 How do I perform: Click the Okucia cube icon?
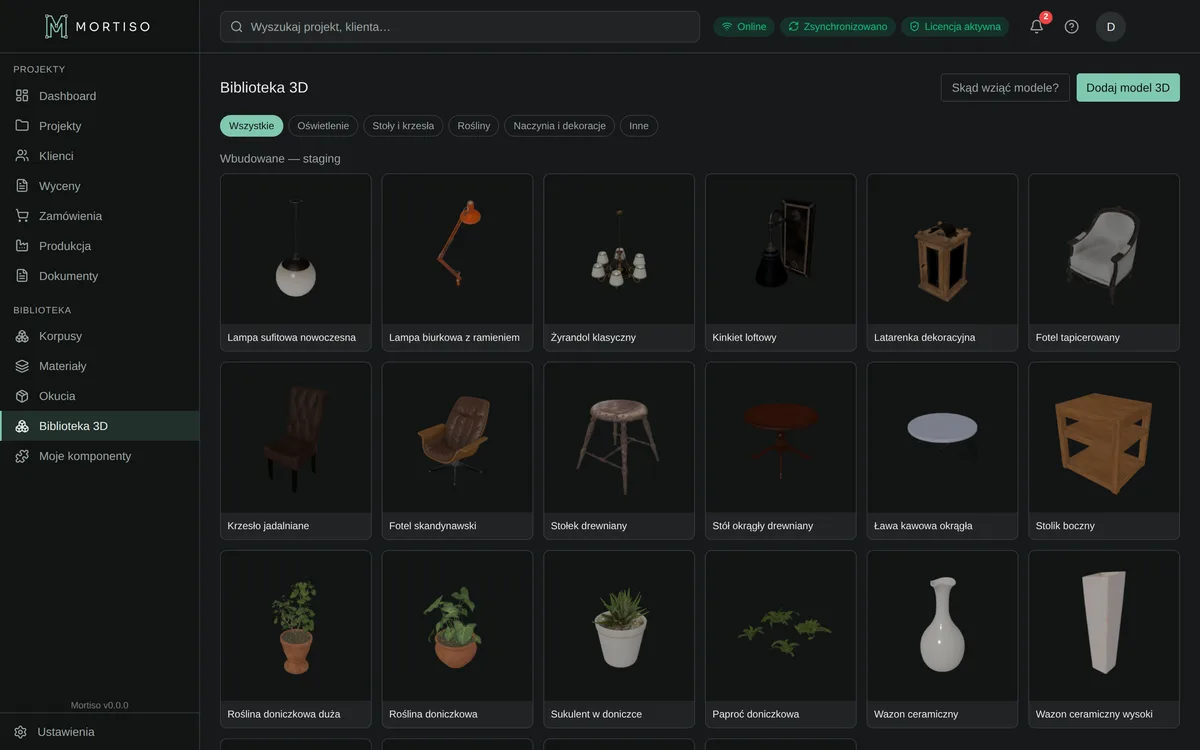pyautogui.click(x=22, y=396)
